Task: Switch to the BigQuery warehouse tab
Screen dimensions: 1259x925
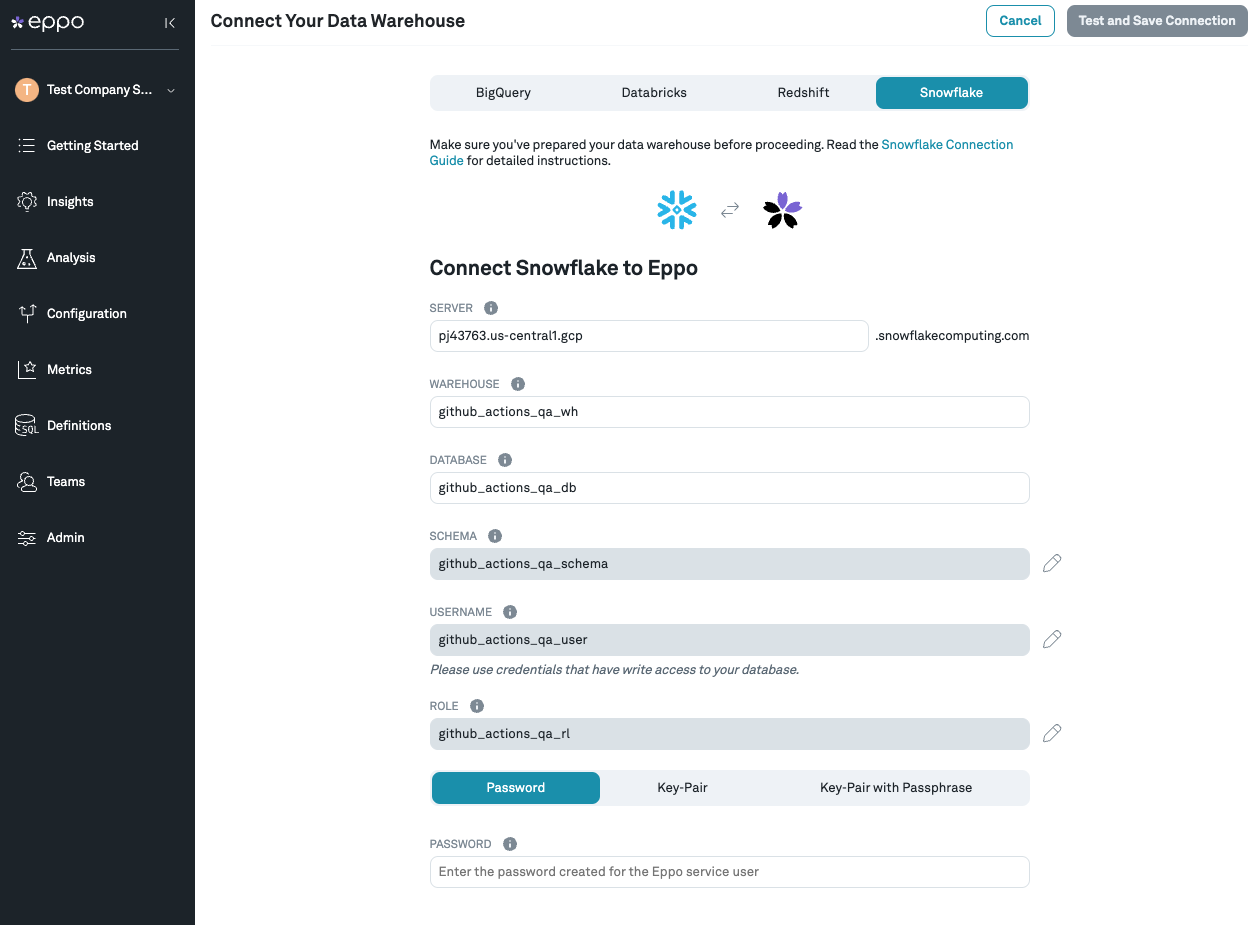Action: pos(503,92)
